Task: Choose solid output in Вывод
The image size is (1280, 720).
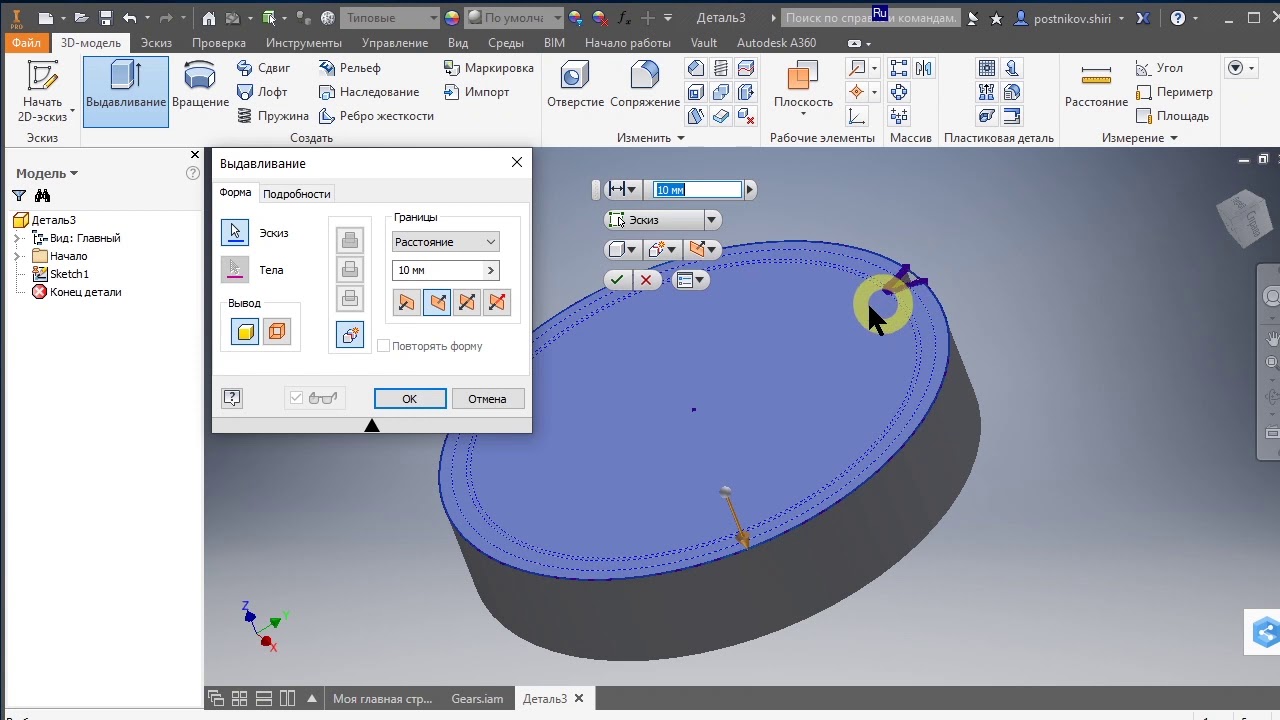Action: point(245,332)
